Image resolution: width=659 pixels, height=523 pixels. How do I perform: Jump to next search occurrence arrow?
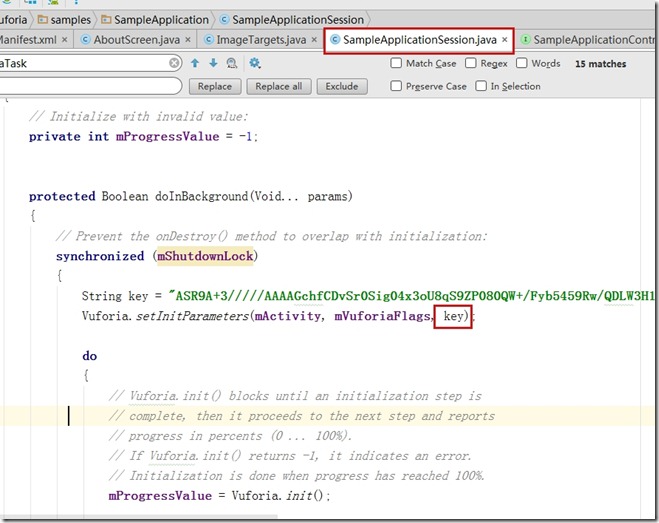point(214,63)
